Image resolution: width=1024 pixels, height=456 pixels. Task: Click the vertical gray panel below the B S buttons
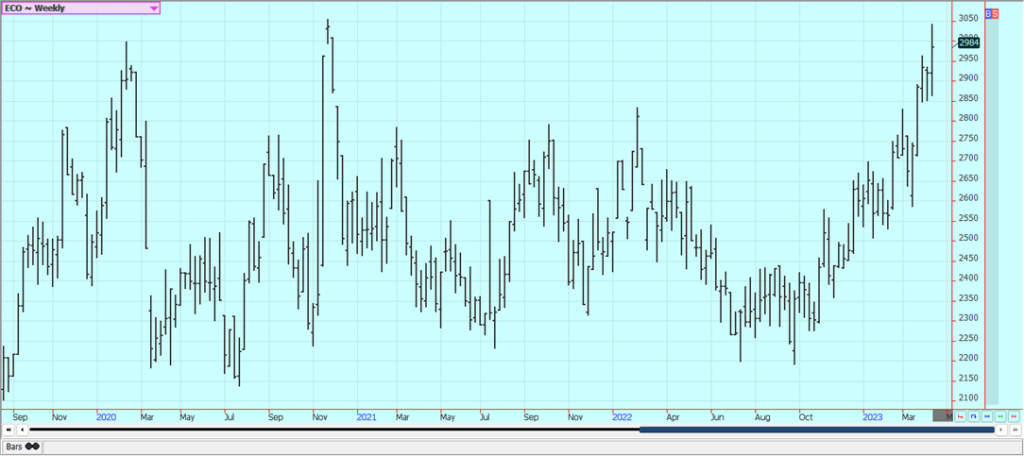(992, 212)
